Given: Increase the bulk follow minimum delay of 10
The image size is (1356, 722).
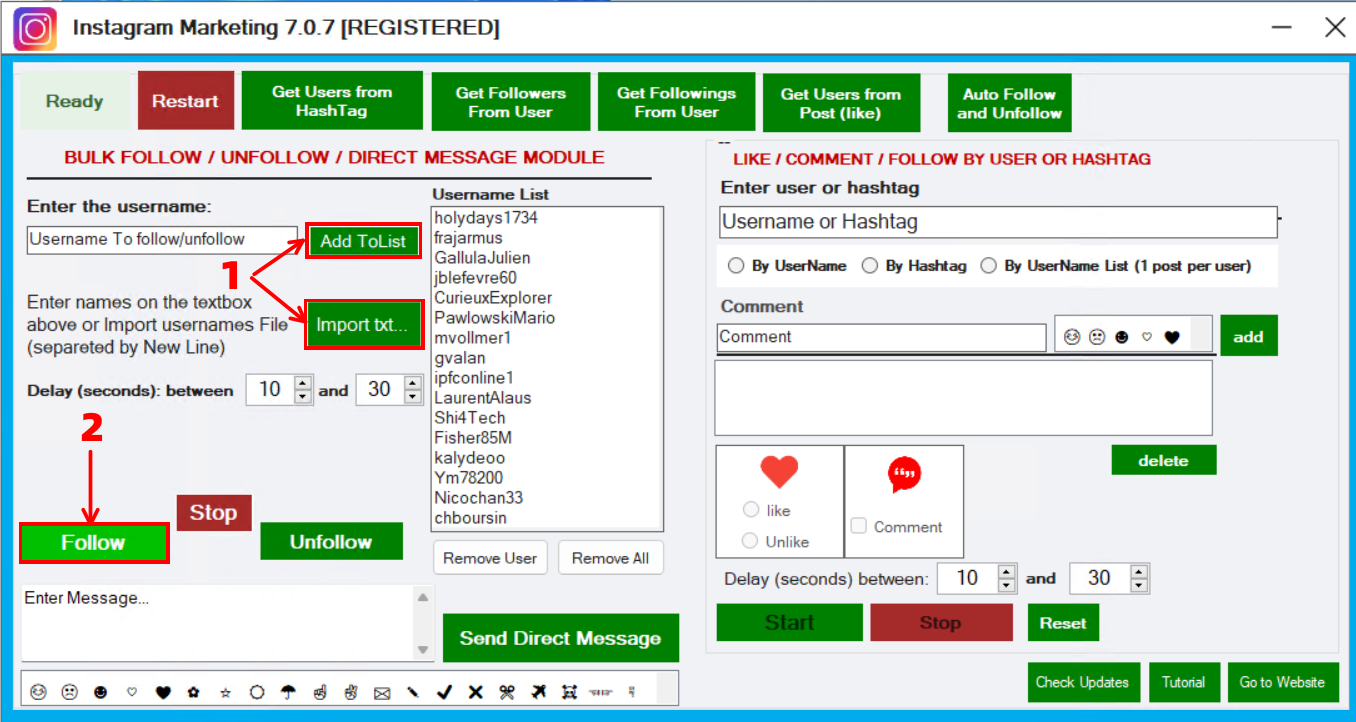Looking at the screenshot, I should point(304,384).
